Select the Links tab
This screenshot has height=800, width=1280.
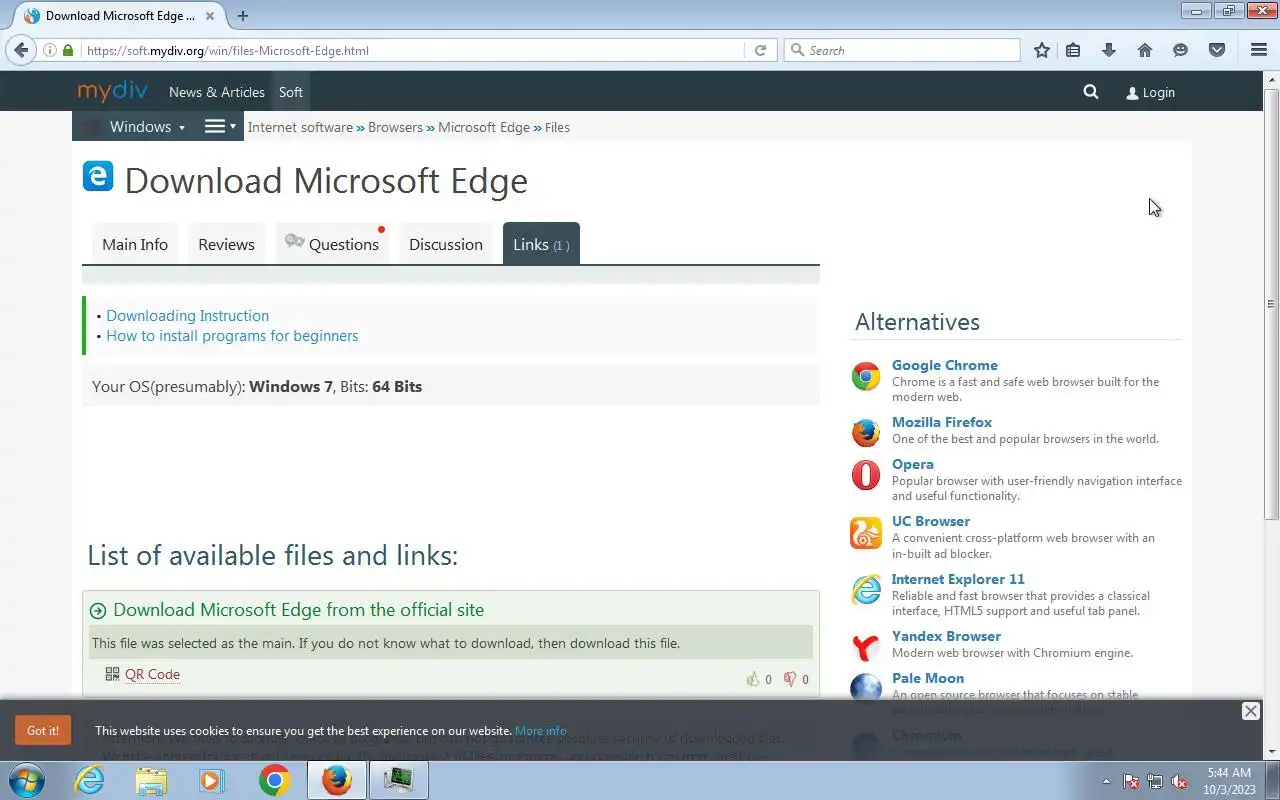541,244
